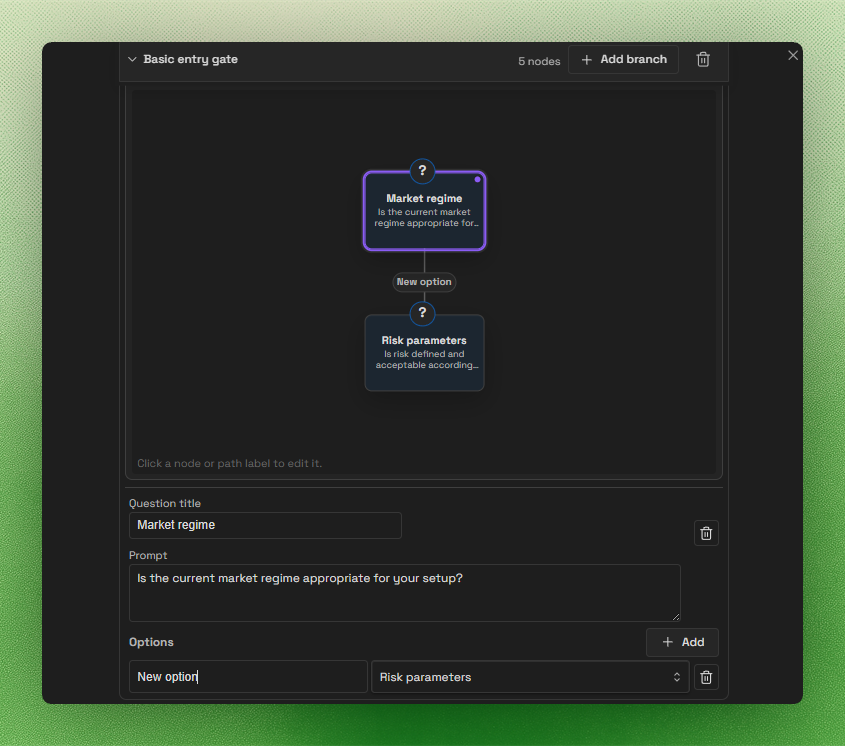845x746 pixels.
Task: Click the question mark icon above Risk parameters node
Action: pos(422,313)
